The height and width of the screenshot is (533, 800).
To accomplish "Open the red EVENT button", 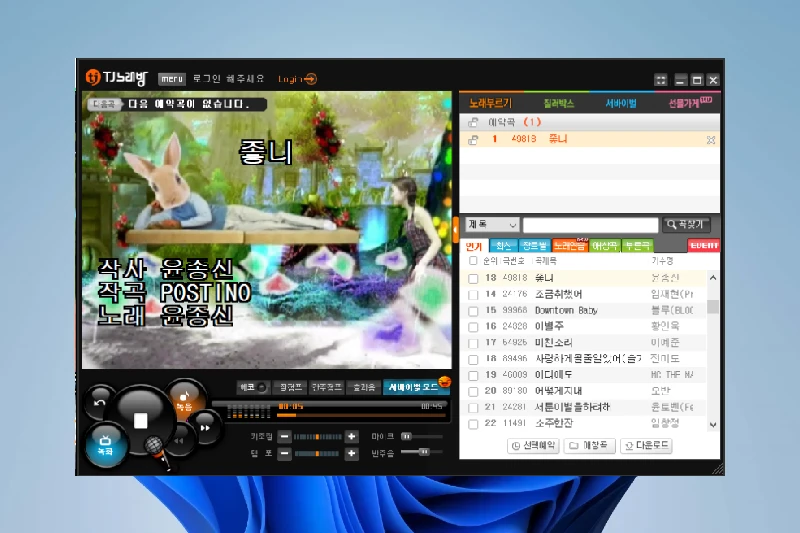I will [x=704, y=246].
